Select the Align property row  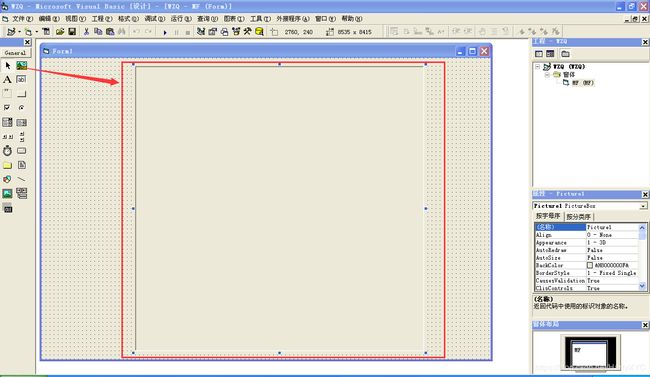click(586, 235)
